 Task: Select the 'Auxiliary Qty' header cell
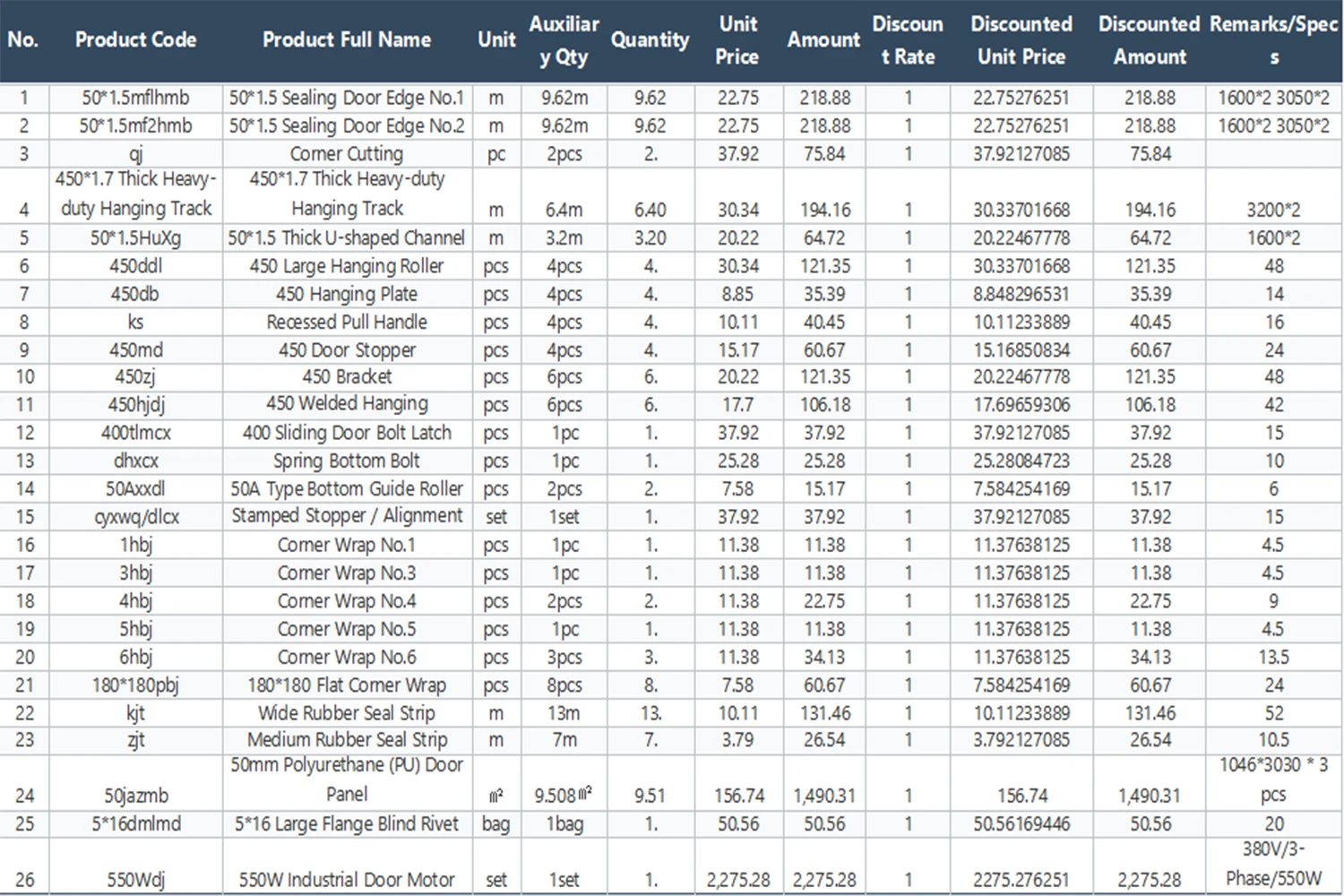(x=564, y=40)
